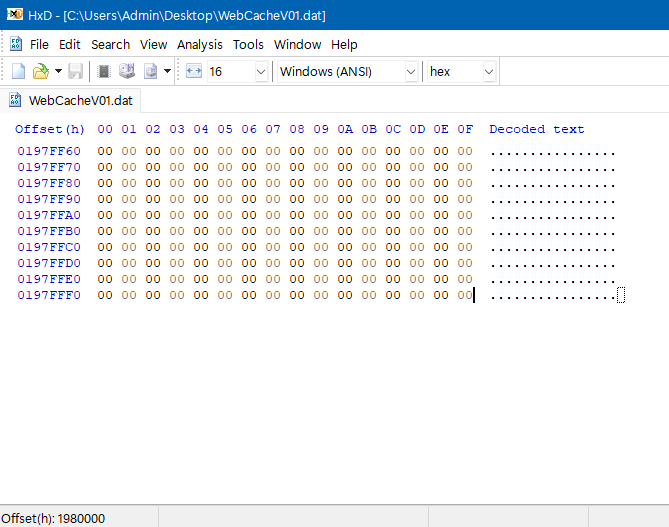The width and height of the screenshot is (669, 527).
Task: Open the File menu
Action: 39,44
